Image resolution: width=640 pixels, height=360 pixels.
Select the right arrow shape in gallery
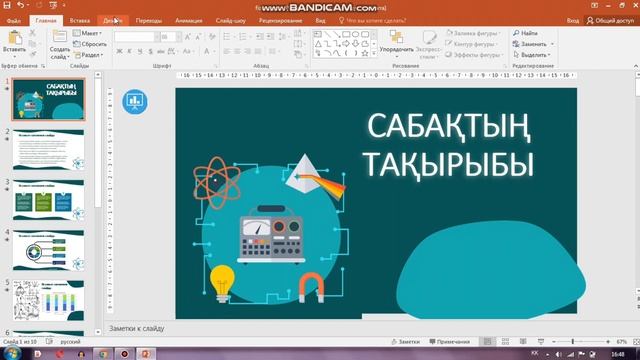click(346, 44)
